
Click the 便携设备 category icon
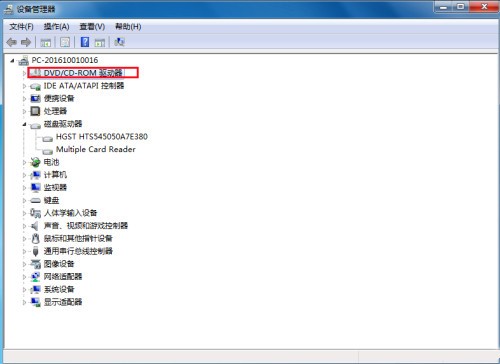click(35, 99)
